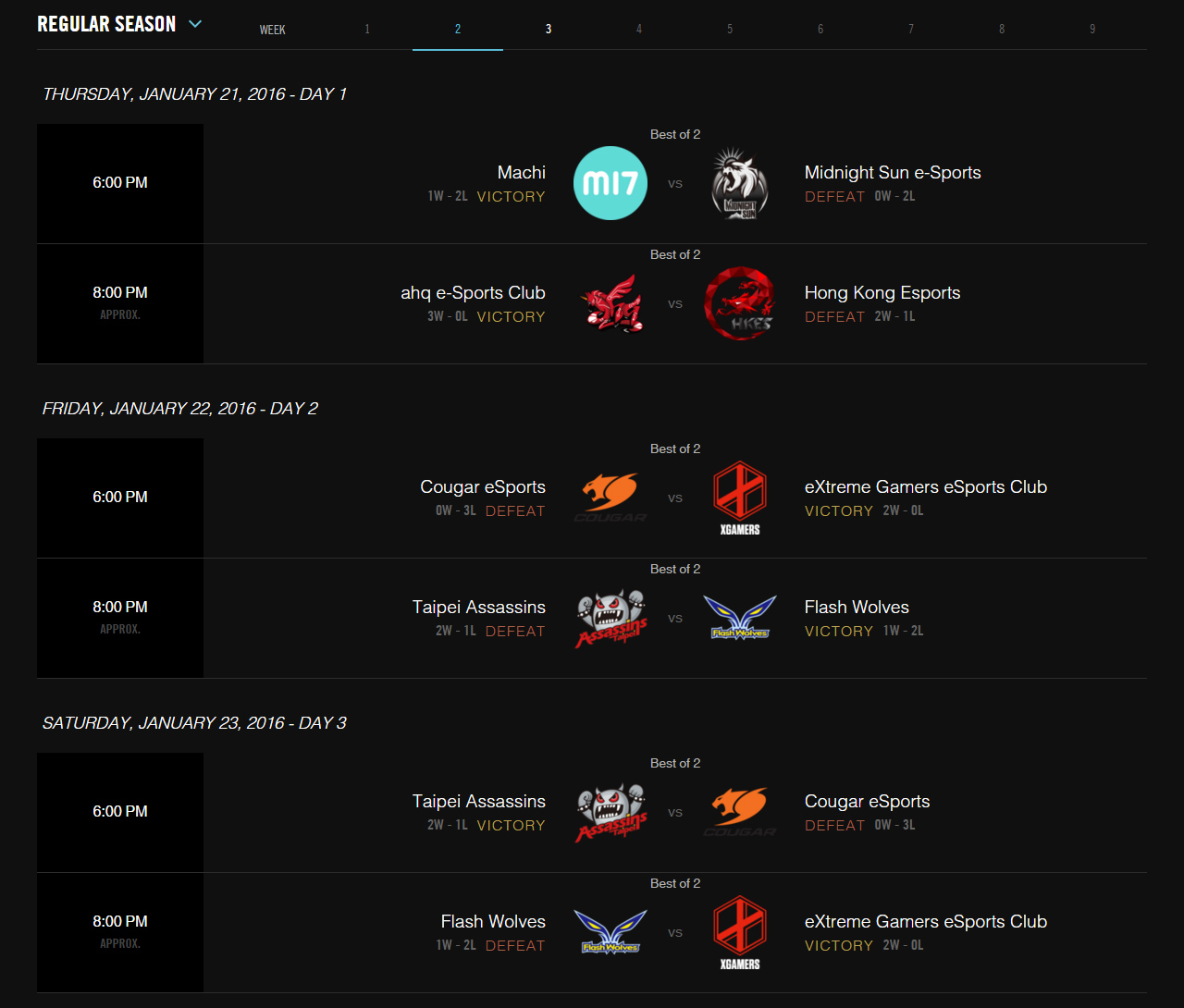Click Taipei Assassins name in Saturday match
Image resolution: width=1184 pixels, height=1008 pixels.
click(x=479, y=802)
